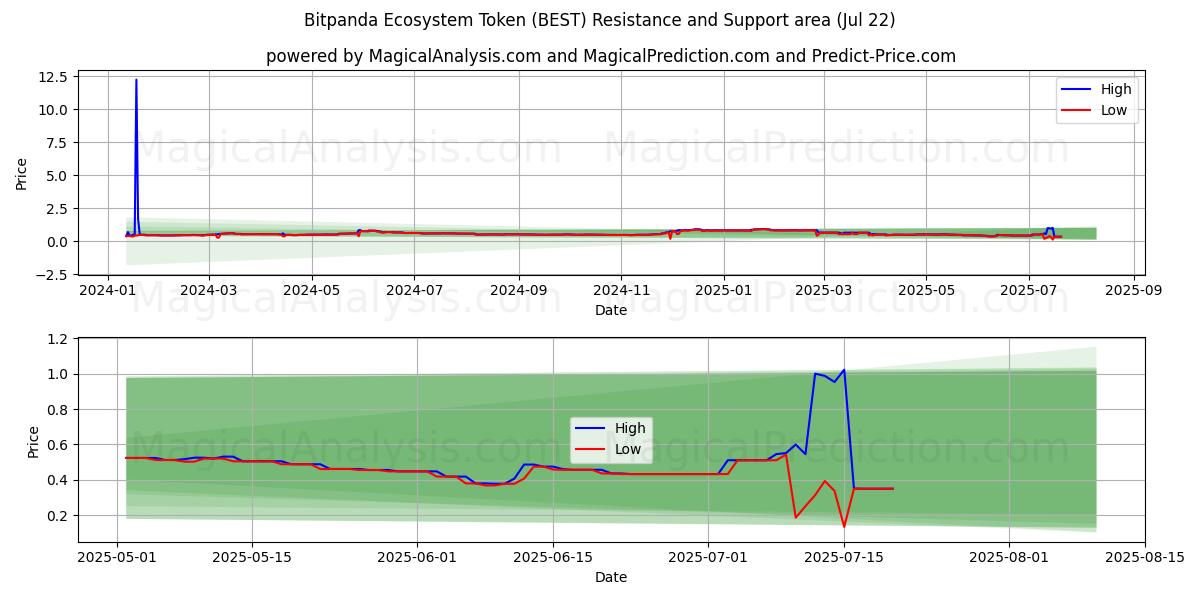Click the 12.5 price tick label
The height and width of the screenshot is (600, 1200).
[x=53, y=76]
